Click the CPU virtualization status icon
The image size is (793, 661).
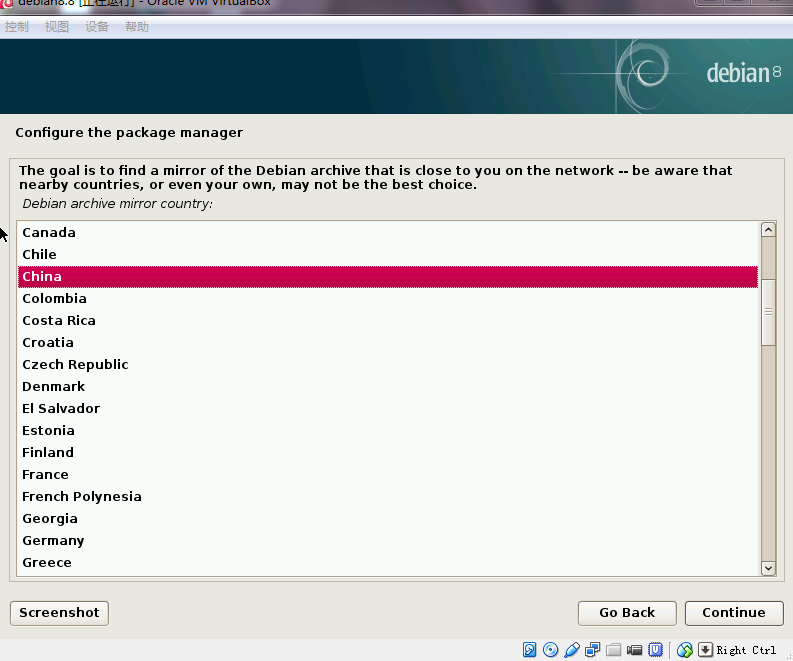655,650
